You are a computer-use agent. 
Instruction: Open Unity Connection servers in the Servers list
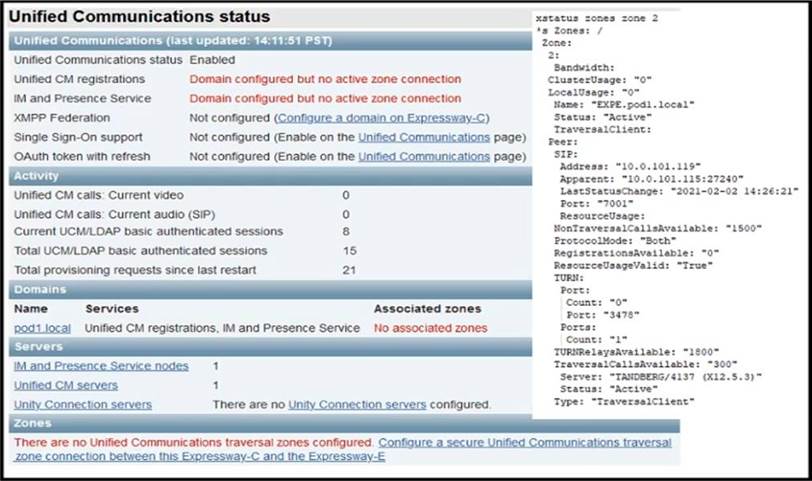click(83, 404)
